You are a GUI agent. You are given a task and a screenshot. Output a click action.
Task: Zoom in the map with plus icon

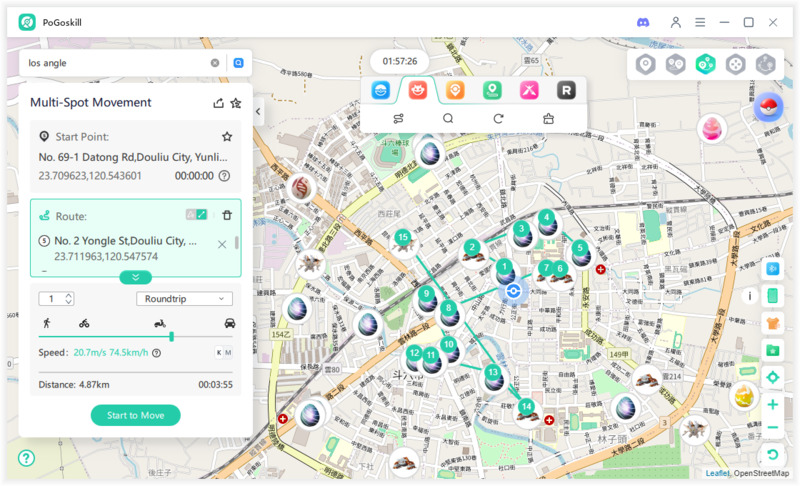[772, 405]
